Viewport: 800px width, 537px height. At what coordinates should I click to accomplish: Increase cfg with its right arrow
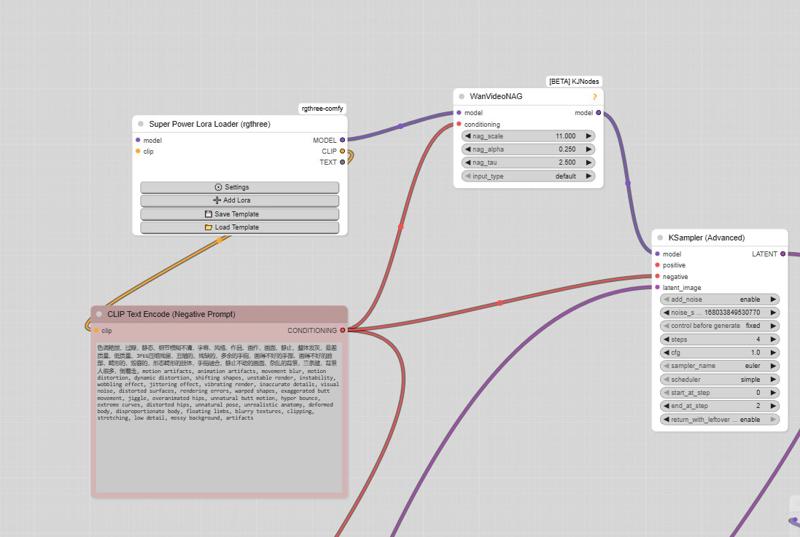click(773, 352)
